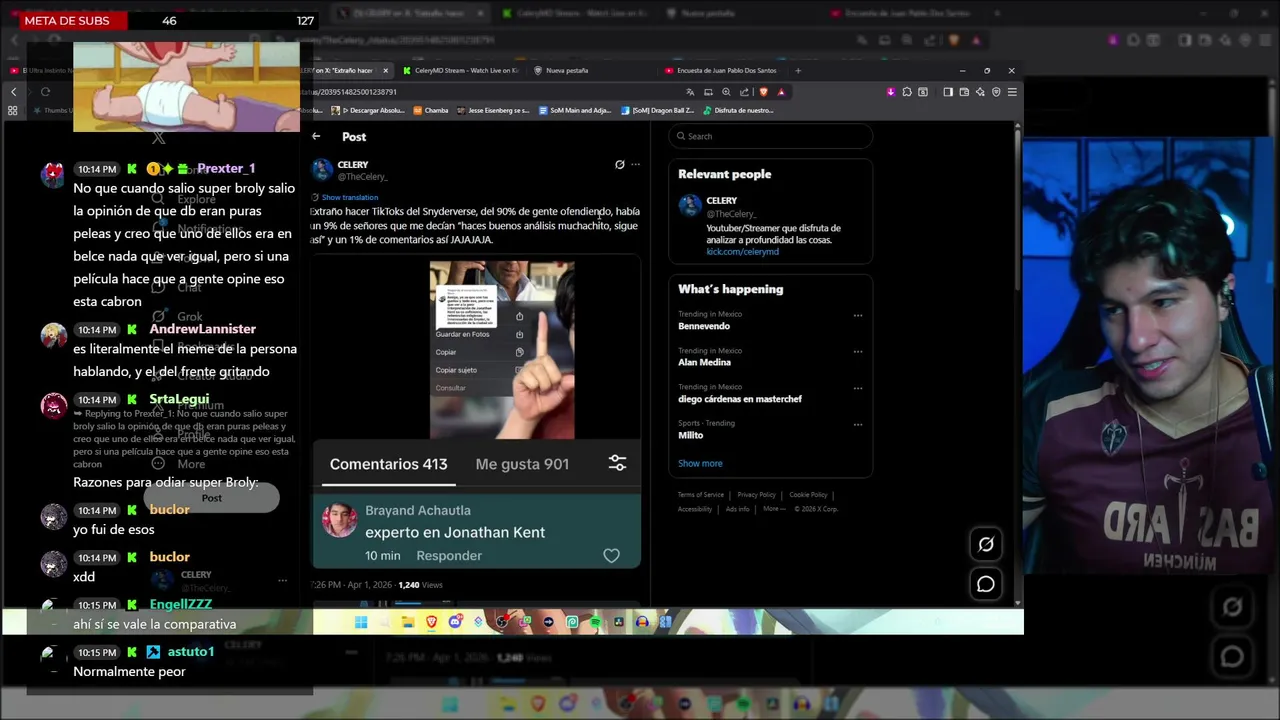Screen dimensions: 1280x720
Task: Open Alan Medina trending topic
Action: pos(704,362)
